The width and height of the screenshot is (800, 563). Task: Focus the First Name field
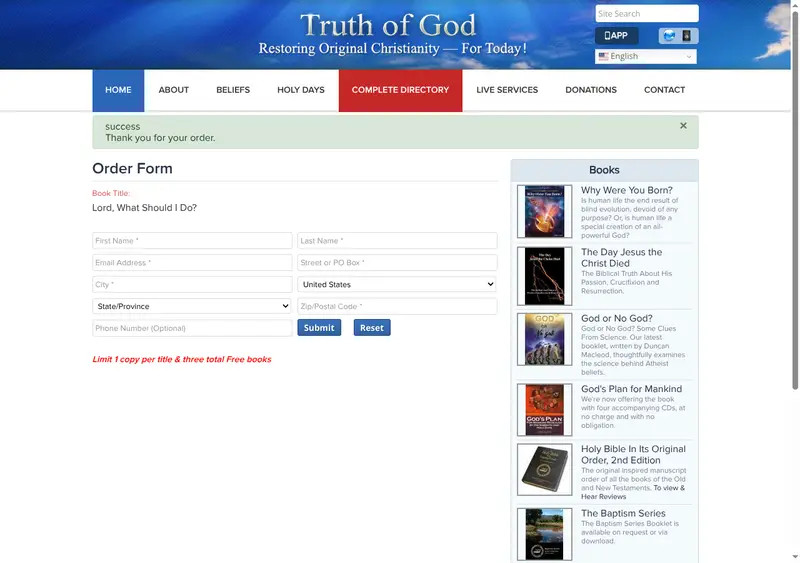click(192, 240)
